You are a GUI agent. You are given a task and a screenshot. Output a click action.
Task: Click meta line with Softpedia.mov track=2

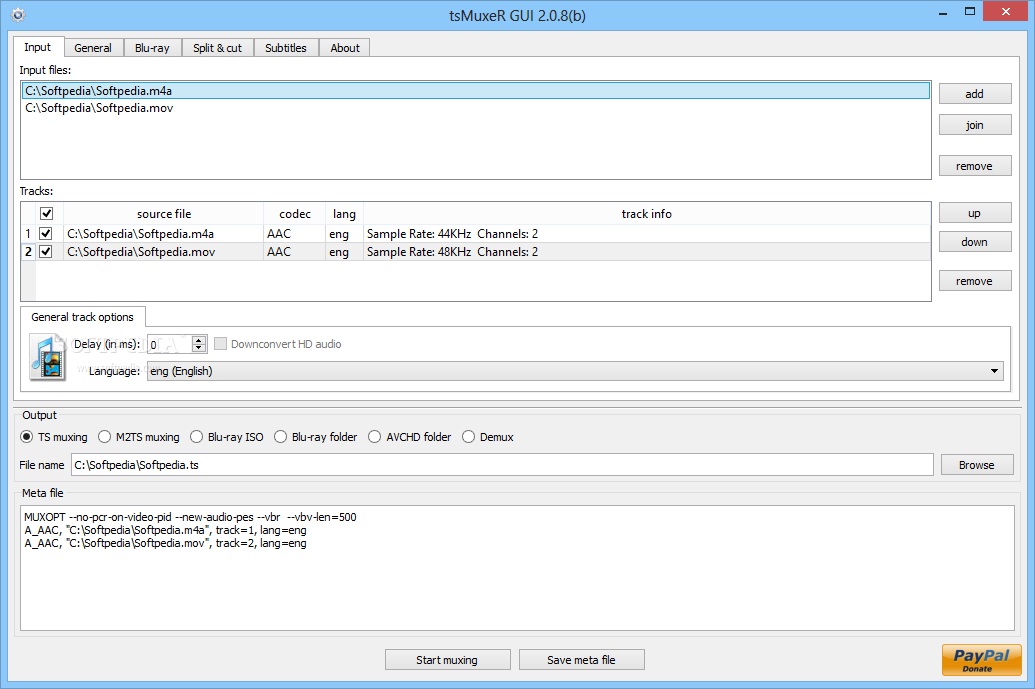(x=165, y=543)
